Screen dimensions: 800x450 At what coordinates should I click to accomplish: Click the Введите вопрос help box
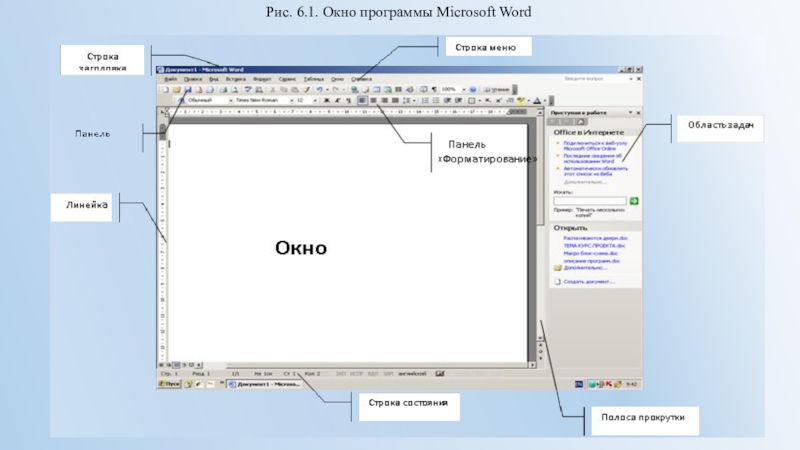pos(595,79)
